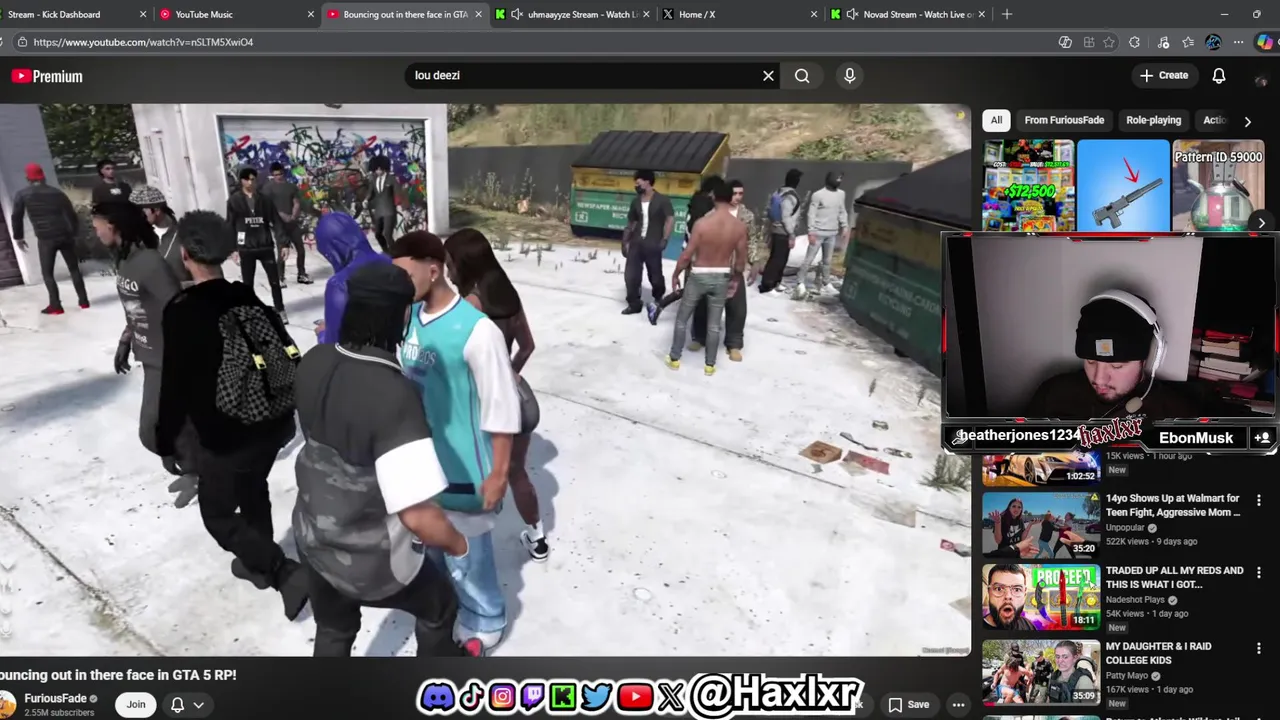
Task: Unmute the uhmaayyze Stream tab
Action: coord(516,14)
